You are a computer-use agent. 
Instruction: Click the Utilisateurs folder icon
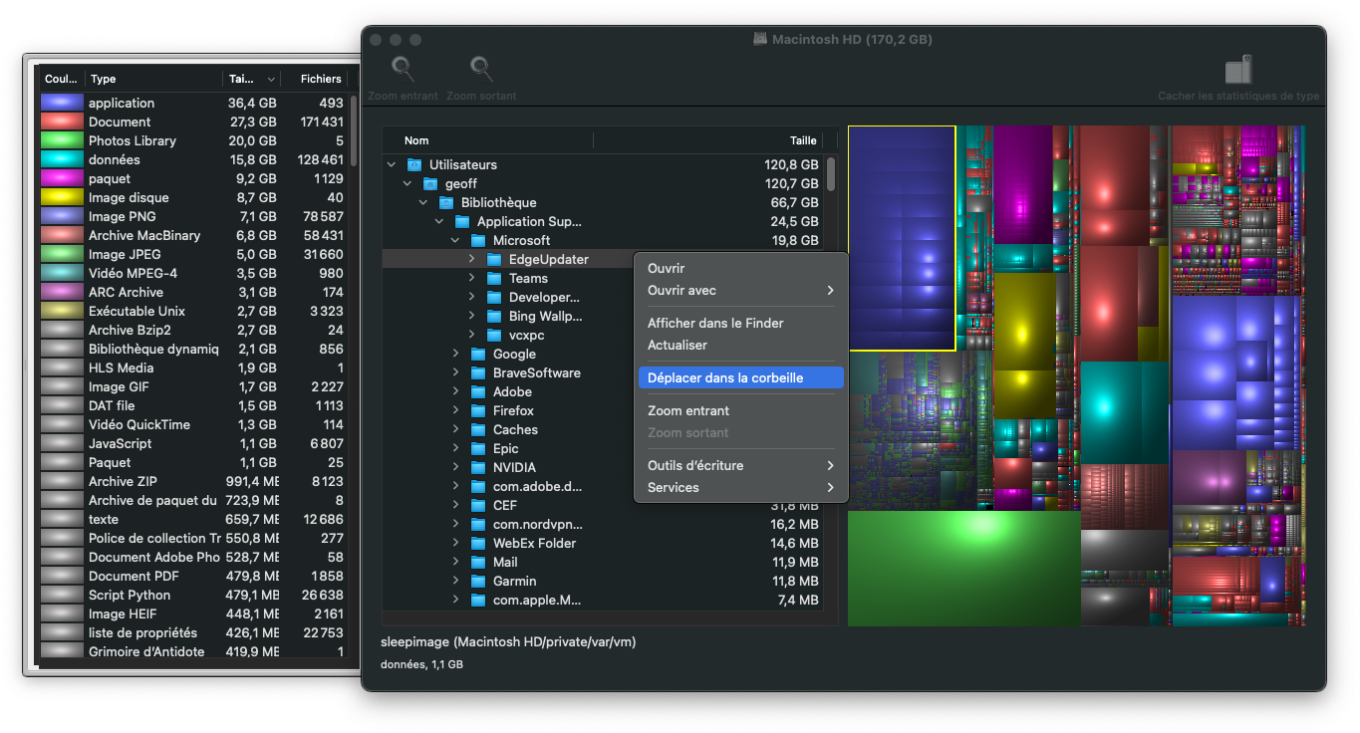click(x=414, y=165)
